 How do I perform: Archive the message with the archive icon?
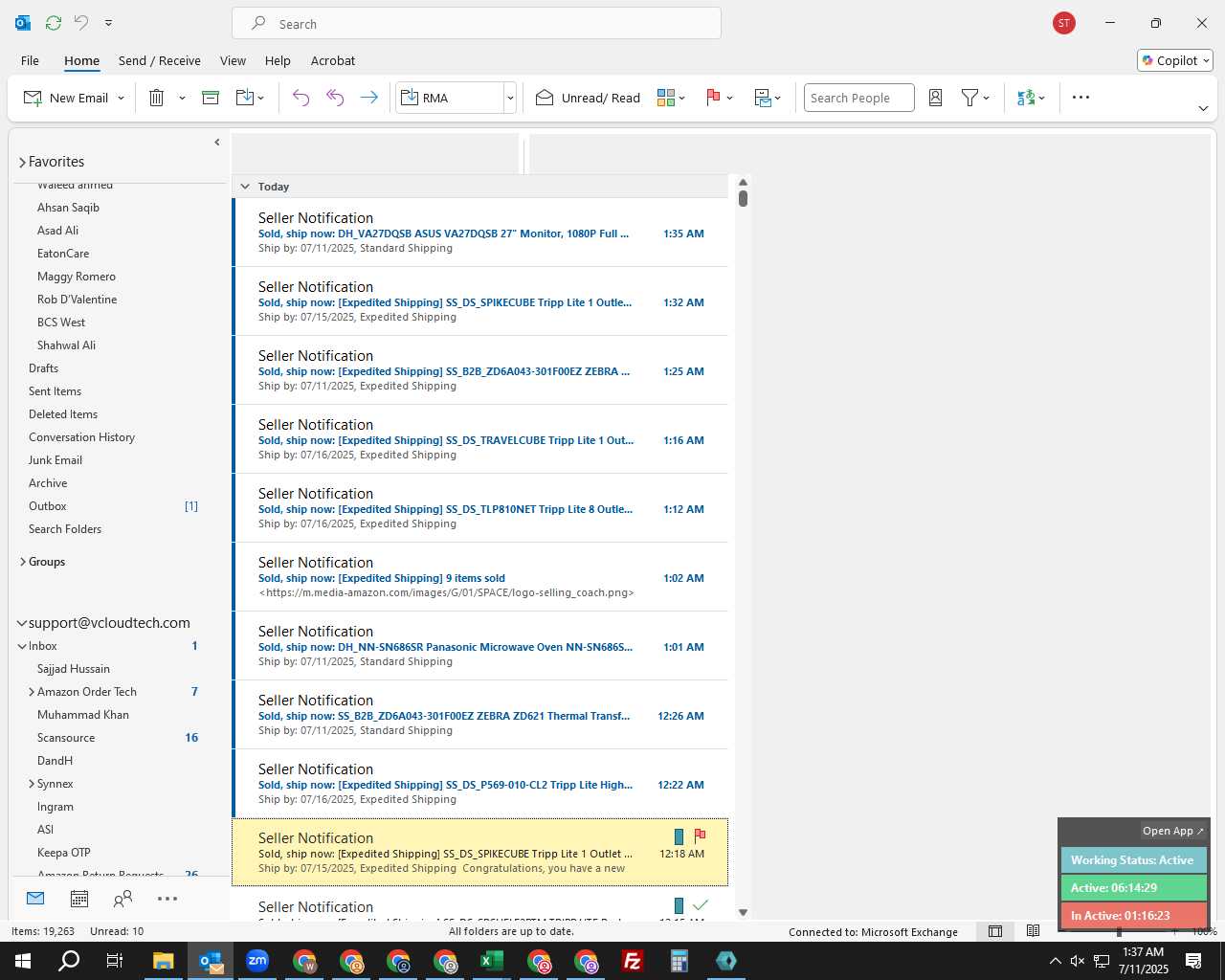pyautogui.click(x=211, y=98)
